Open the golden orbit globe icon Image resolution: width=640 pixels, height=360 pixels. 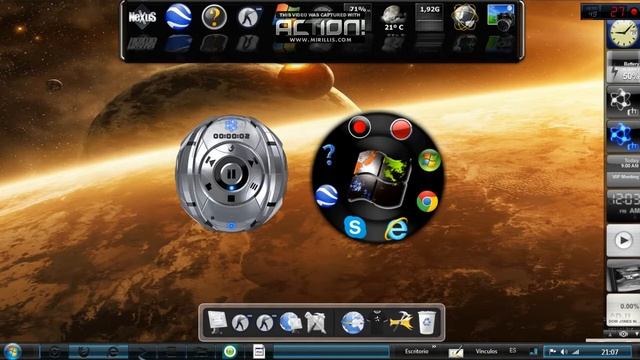(464, 17)
